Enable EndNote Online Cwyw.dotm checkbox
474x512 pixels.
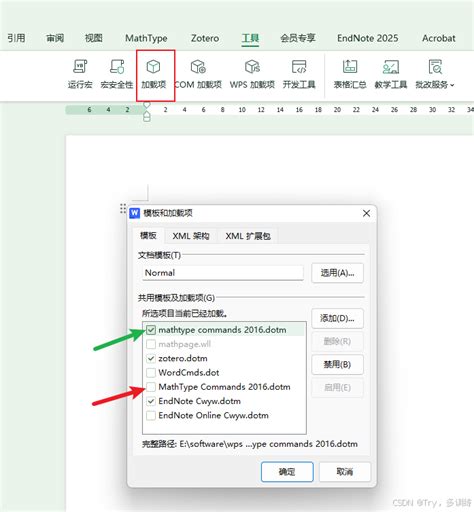(x=151, y=415)
